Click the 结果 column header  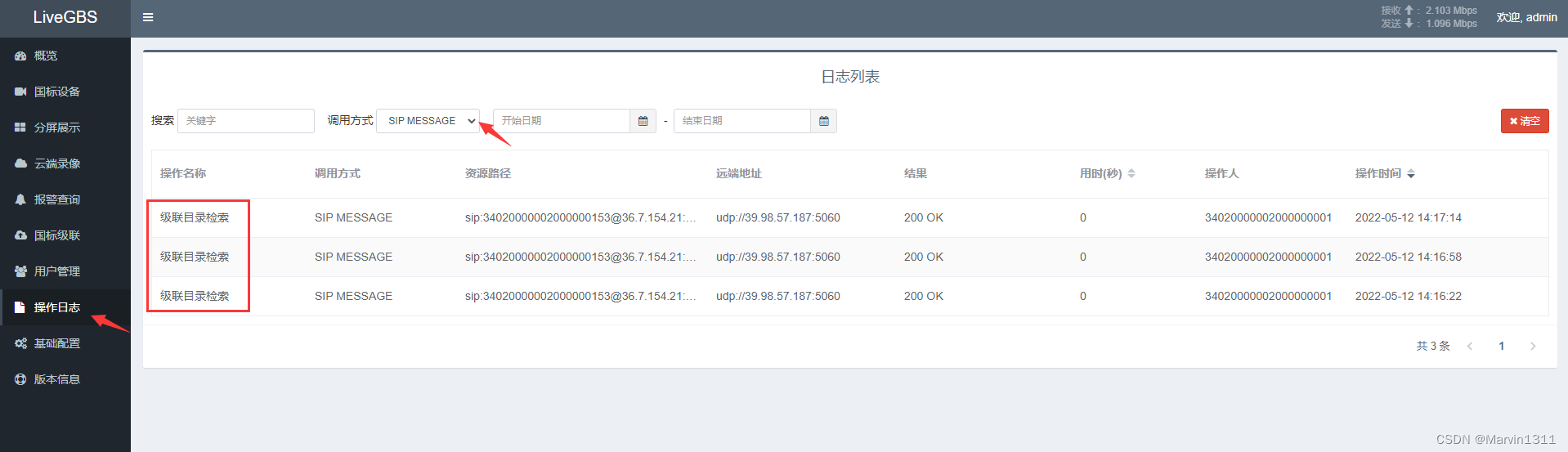click(916, 173)
